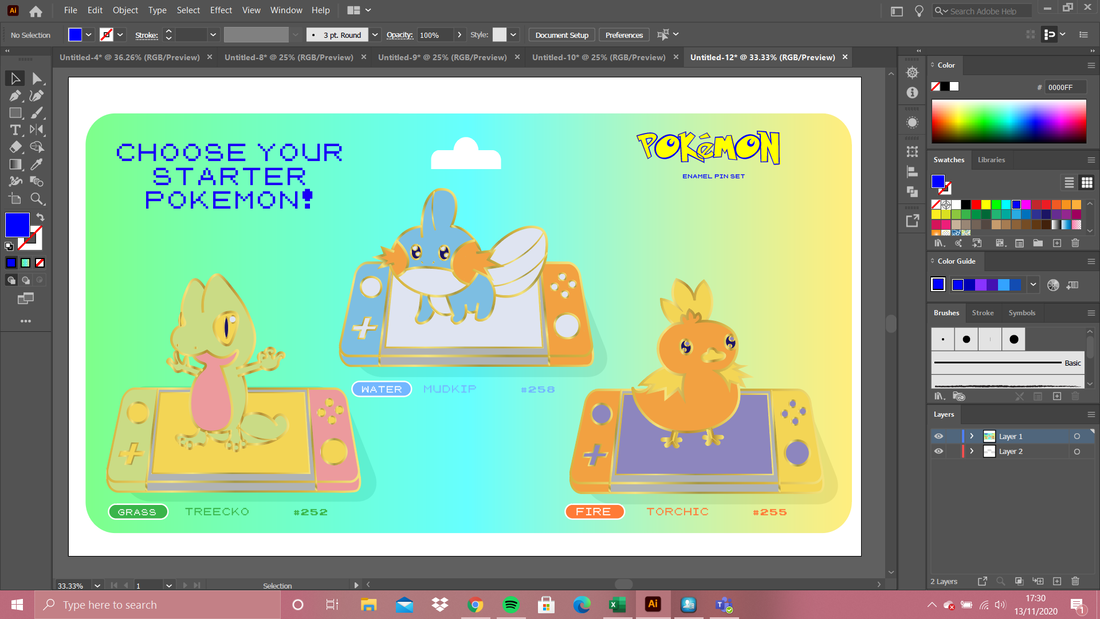Click the Document Setup button
Viewport: 1100px width, 619px height.
562,34
